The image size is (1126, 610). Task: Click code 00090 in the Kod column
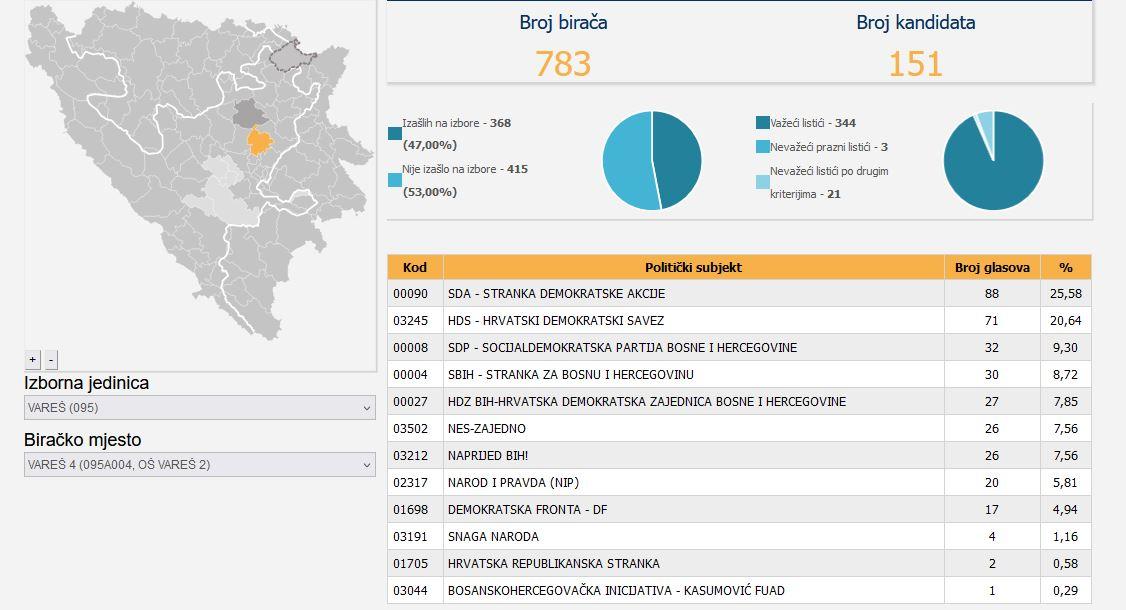click(x=410, y=293)
